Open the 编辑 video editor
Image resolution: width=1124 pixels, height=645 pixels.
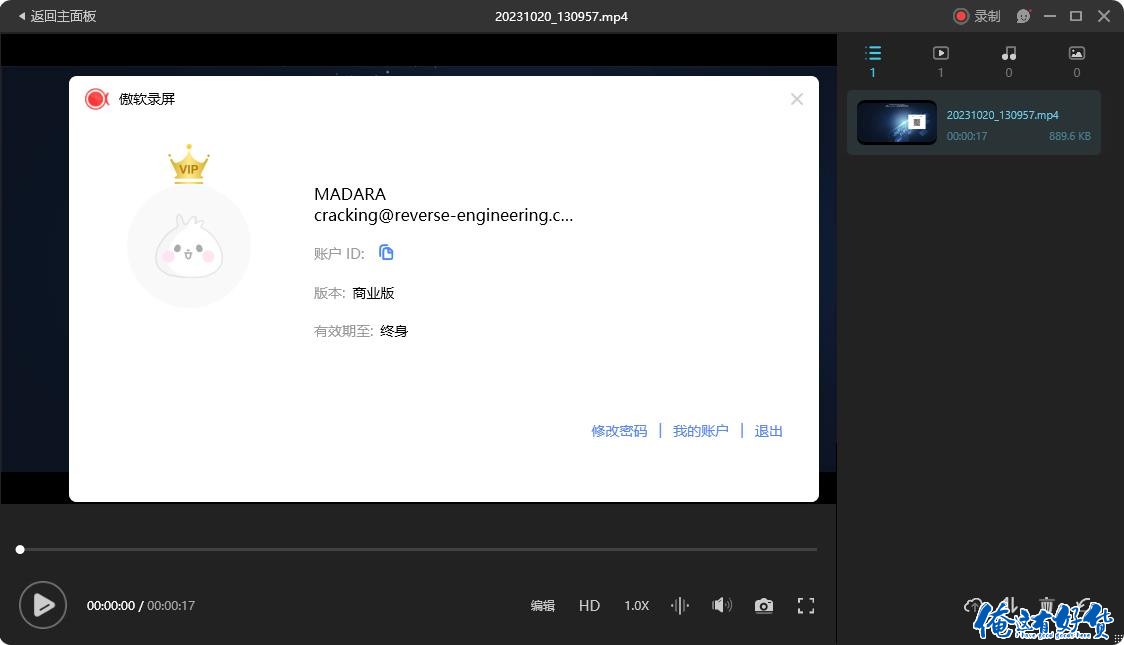click(543, 606)
